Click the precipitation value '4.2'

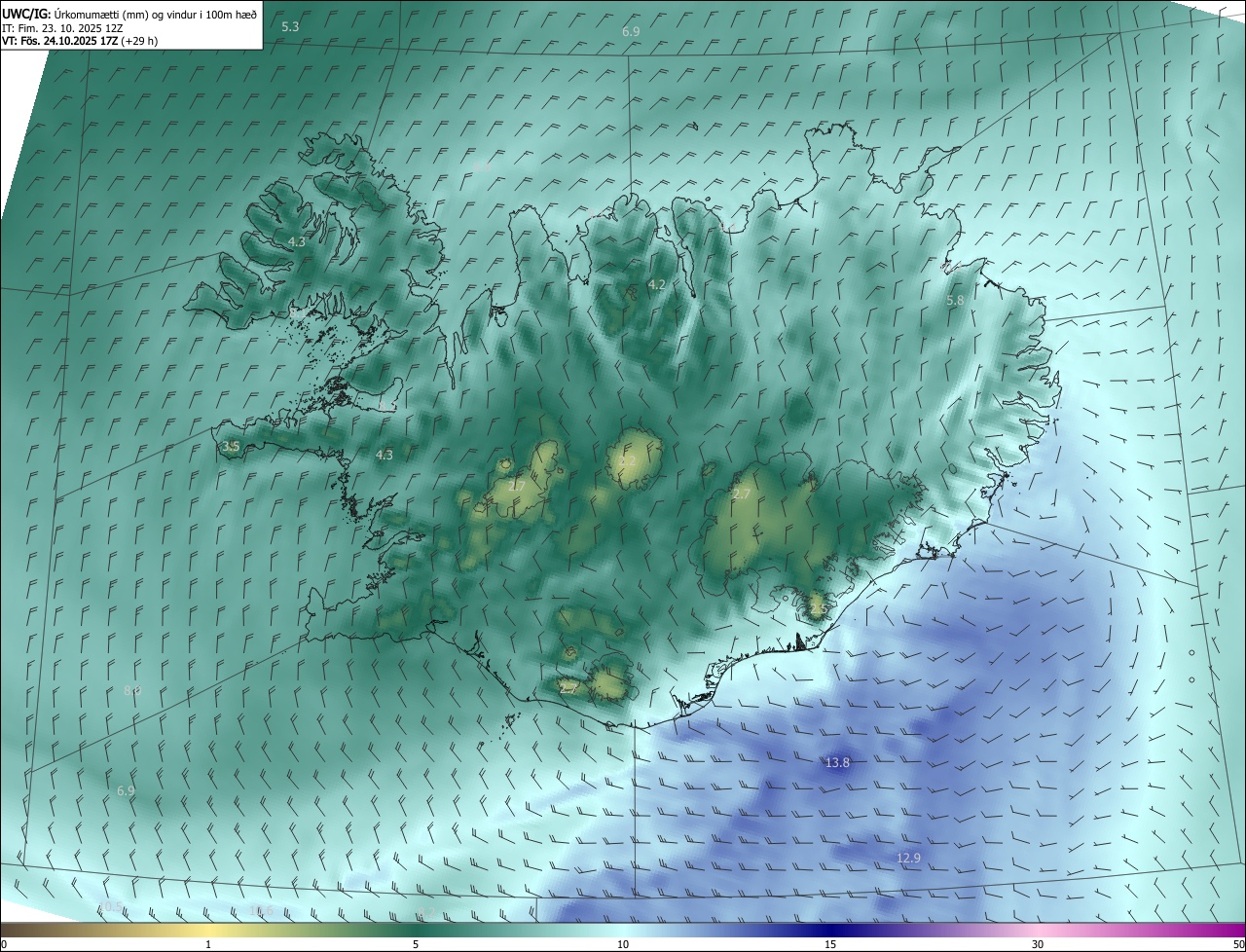point(656,284)
